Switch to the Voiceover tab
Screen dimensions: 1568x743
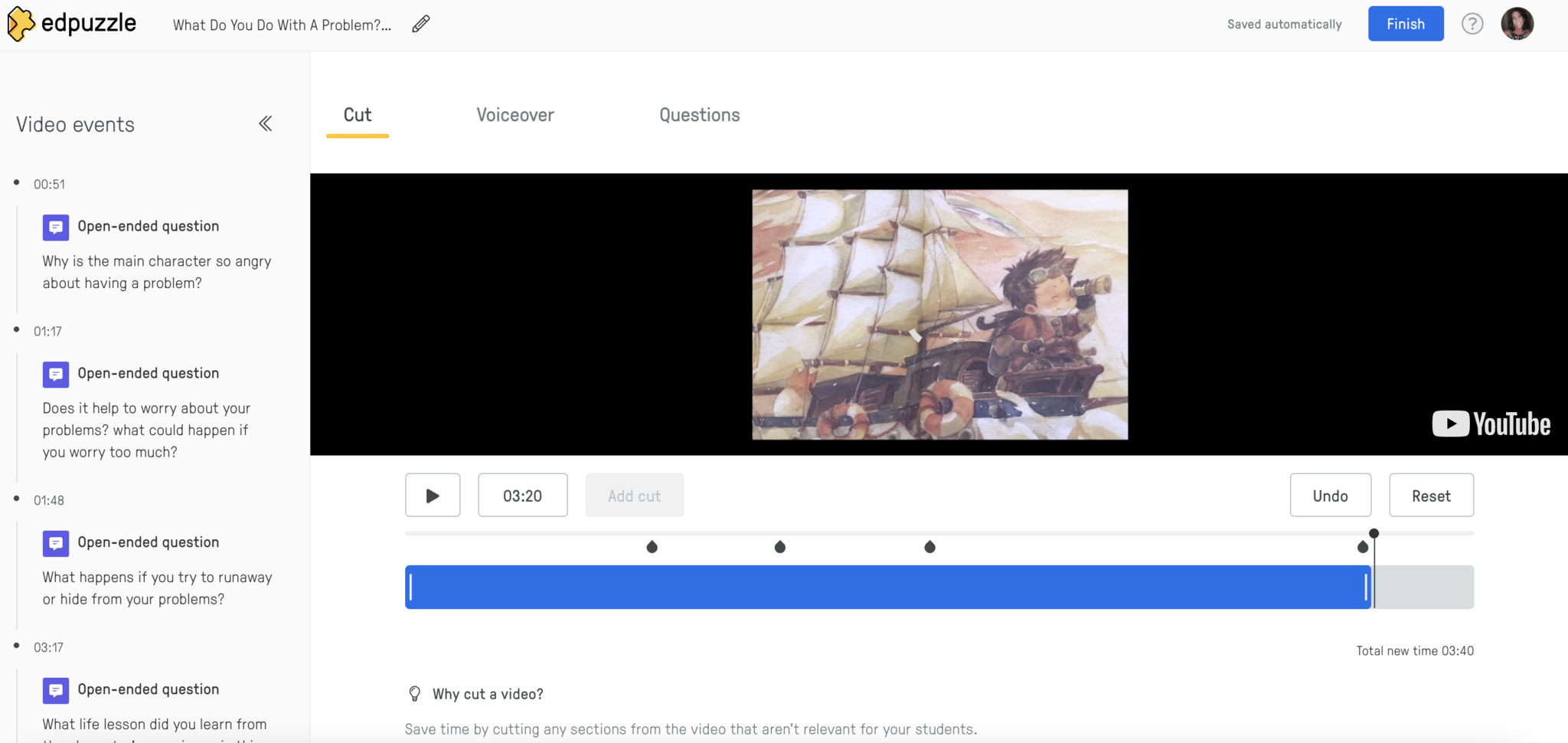tap(514, 115)
